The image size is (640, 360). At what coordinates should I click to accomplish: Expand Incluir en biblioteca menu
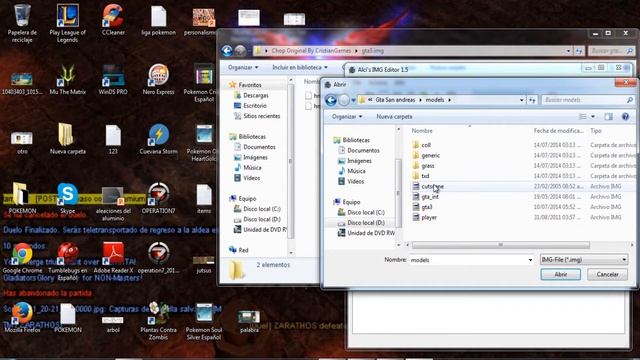[300, 67]
